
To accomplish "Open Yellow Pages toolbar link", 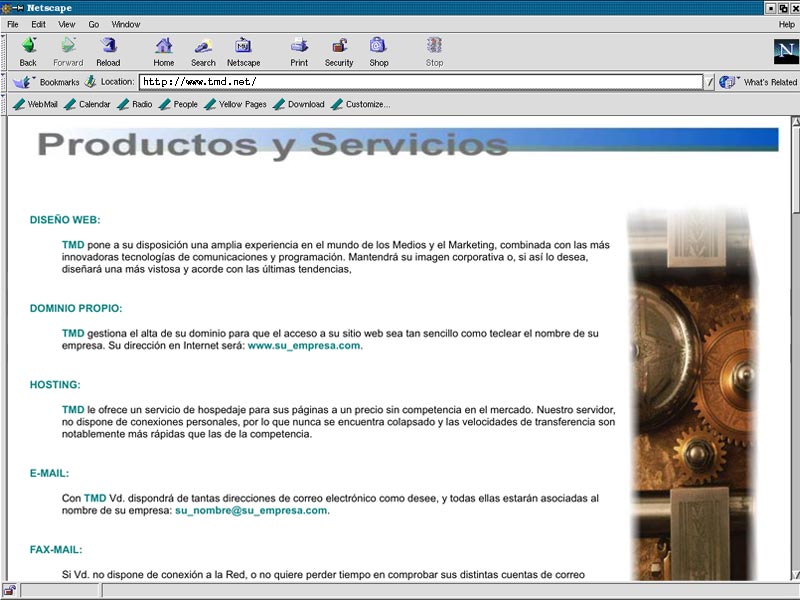I will pos(235,104).
